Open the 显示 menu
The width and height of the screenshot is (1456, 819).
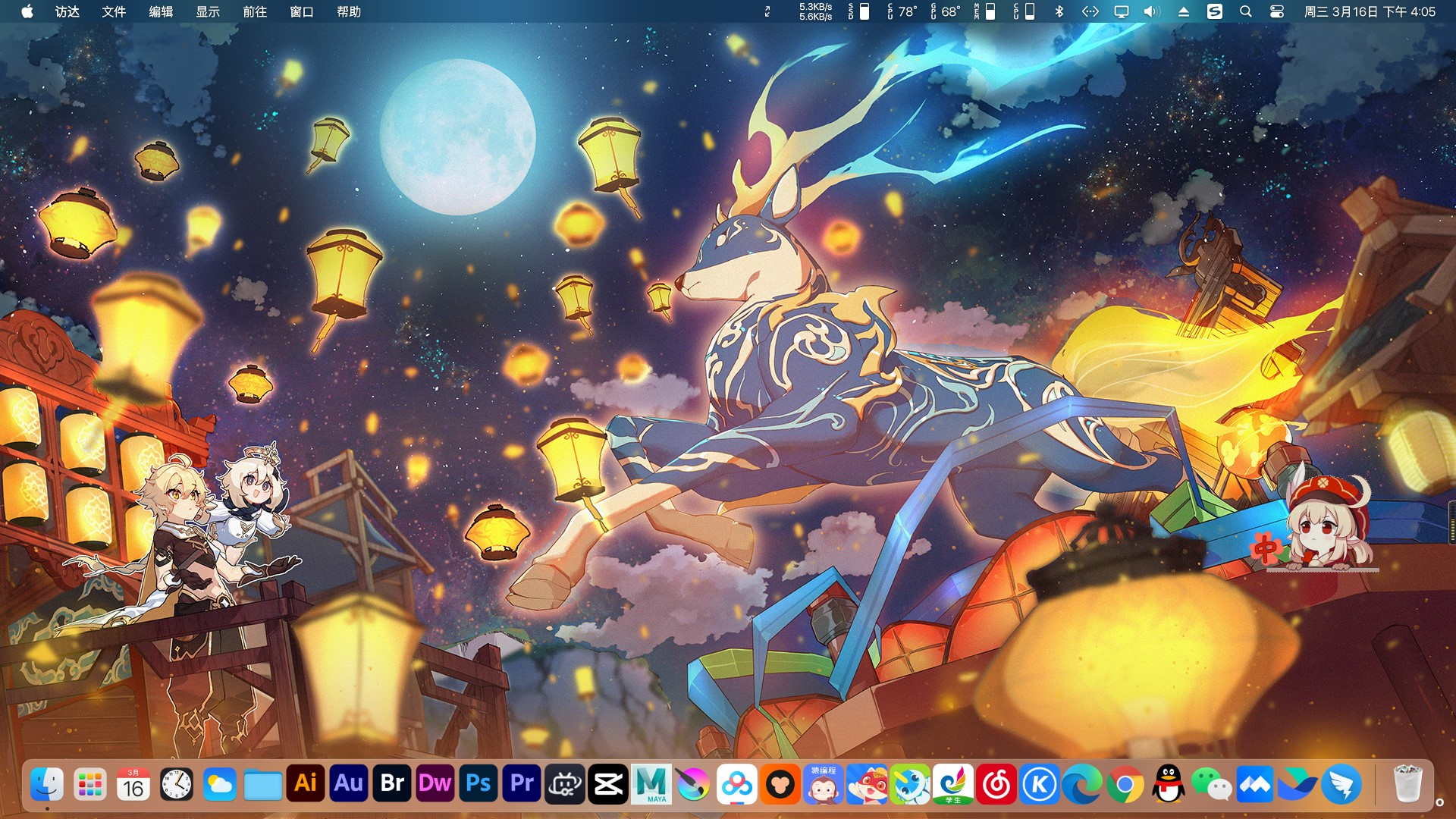[x=208, y=11]
